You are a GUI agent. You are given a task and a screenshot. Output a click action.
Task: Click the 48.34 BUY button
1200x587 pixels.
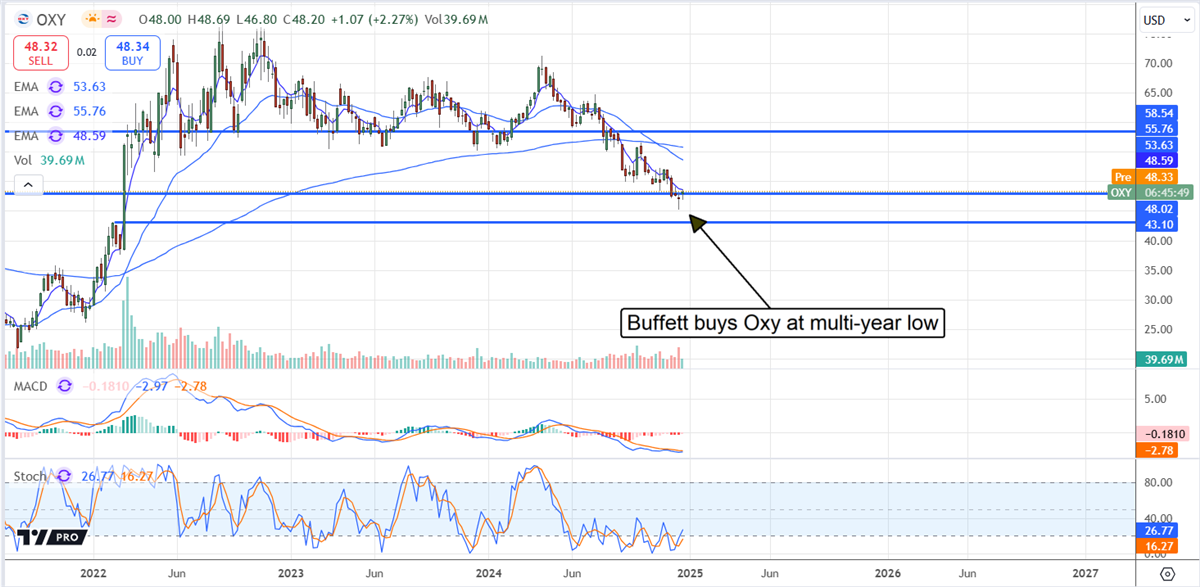pos(131,52)
